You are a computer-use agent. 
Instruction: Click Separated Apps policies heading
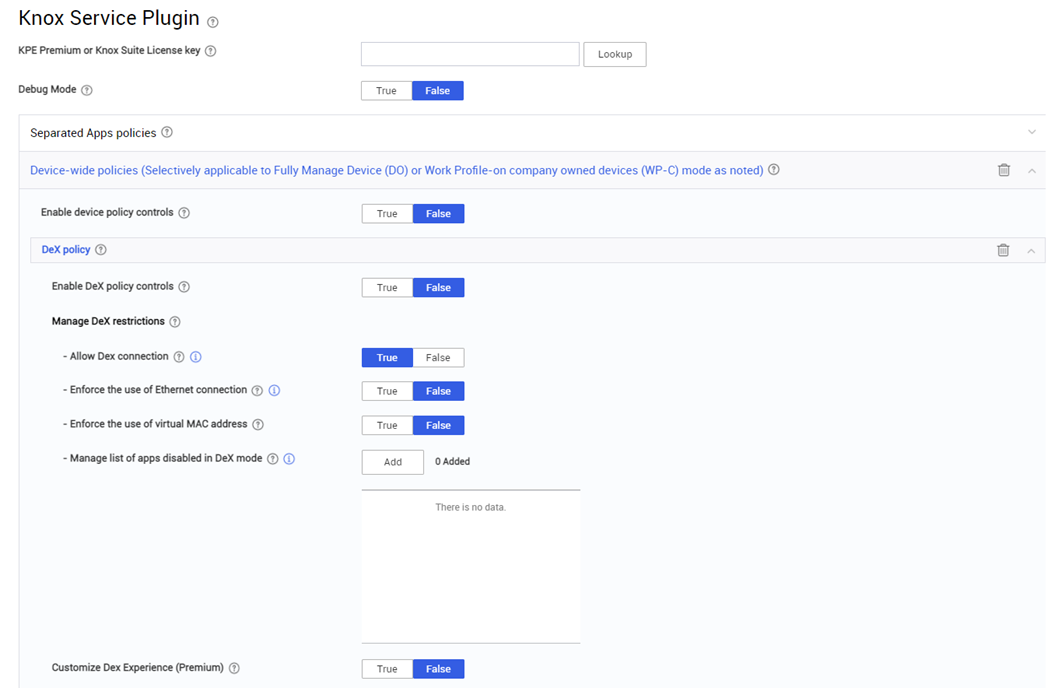point(93,133)
